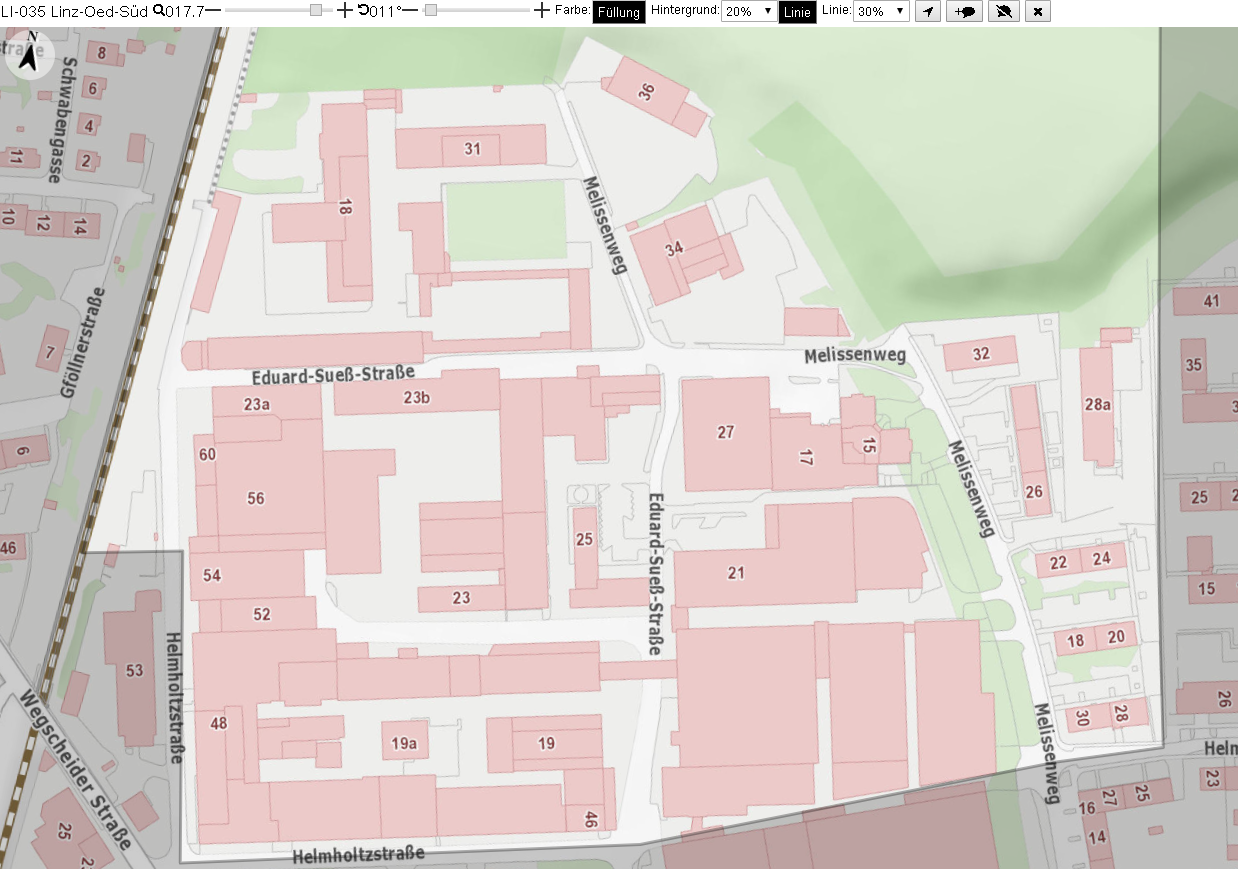Click the rotation reset arrow icon
Viewport: 1238px width, 869px height.
(363, 11)
